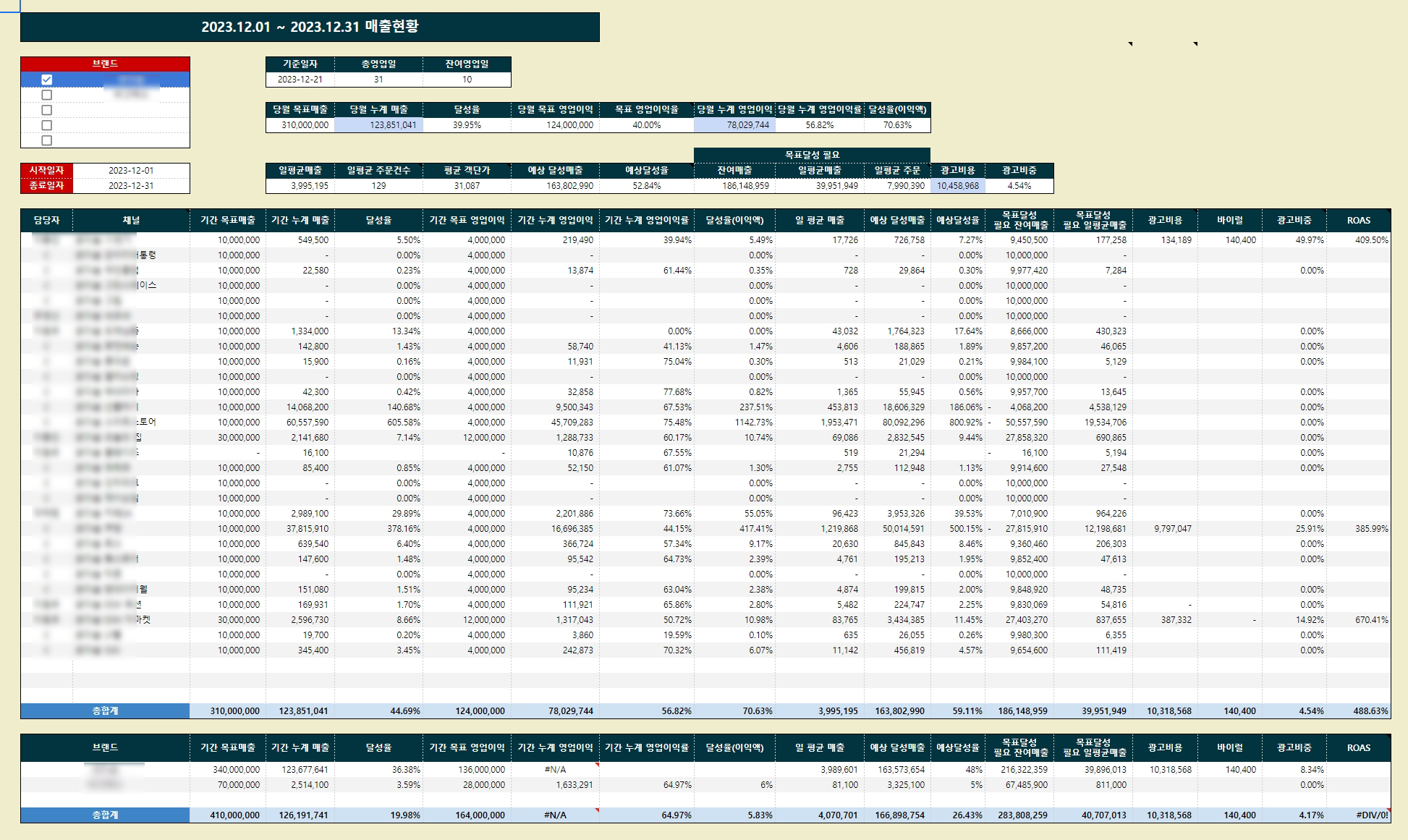The height and width of the screenshot is (840, 1408).
Task: Tick the second brand checkbox
Action: point(47,95)
